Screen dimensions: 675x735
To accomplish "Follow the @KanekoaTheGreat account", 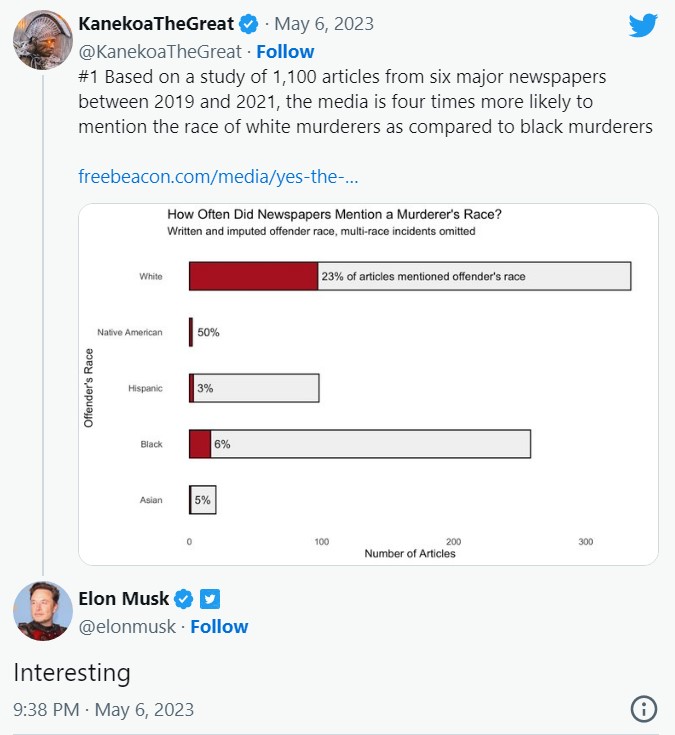I will click(x=285, y=52).
